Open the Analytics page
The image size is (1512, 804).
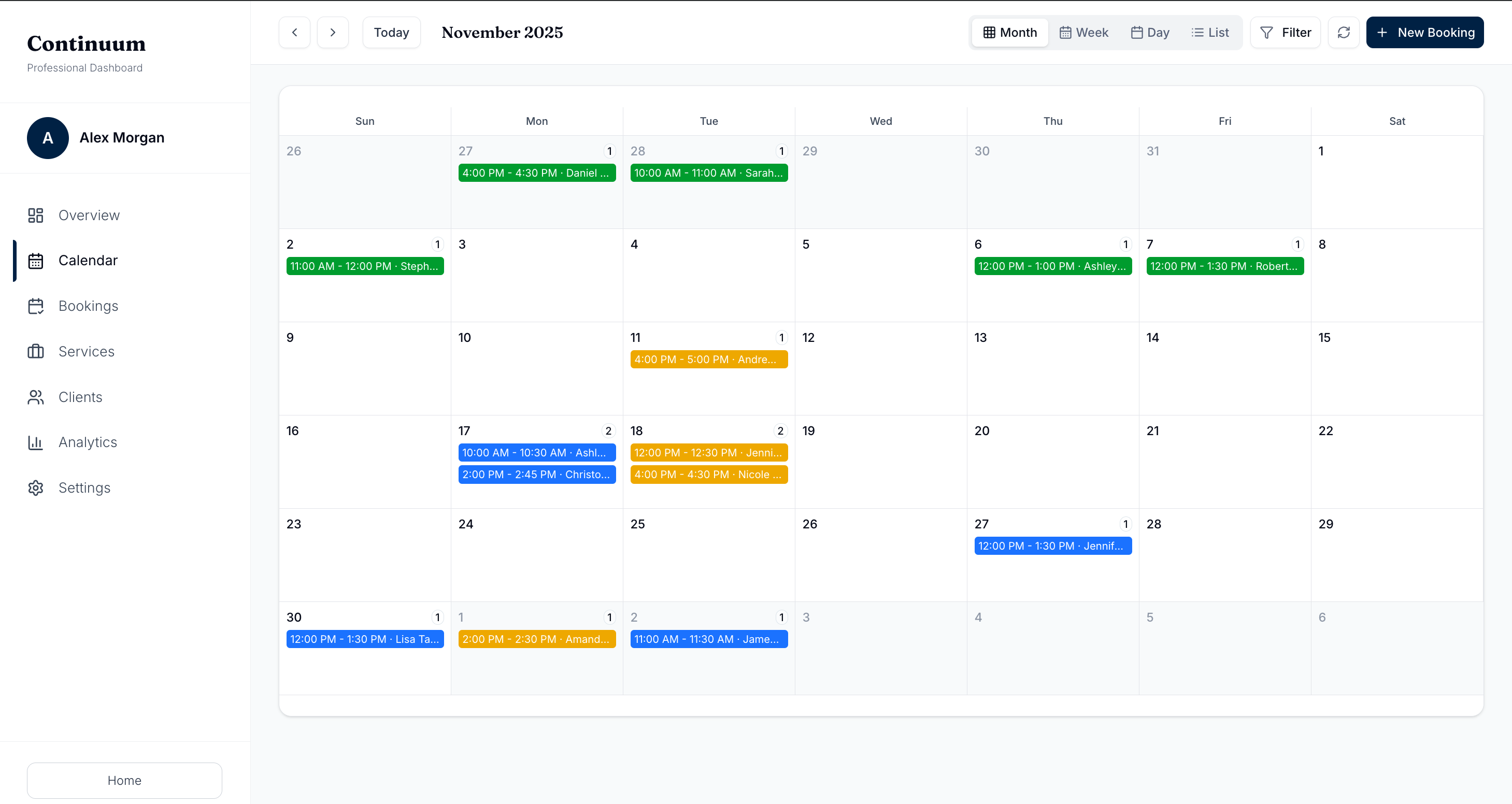[87, 442]
